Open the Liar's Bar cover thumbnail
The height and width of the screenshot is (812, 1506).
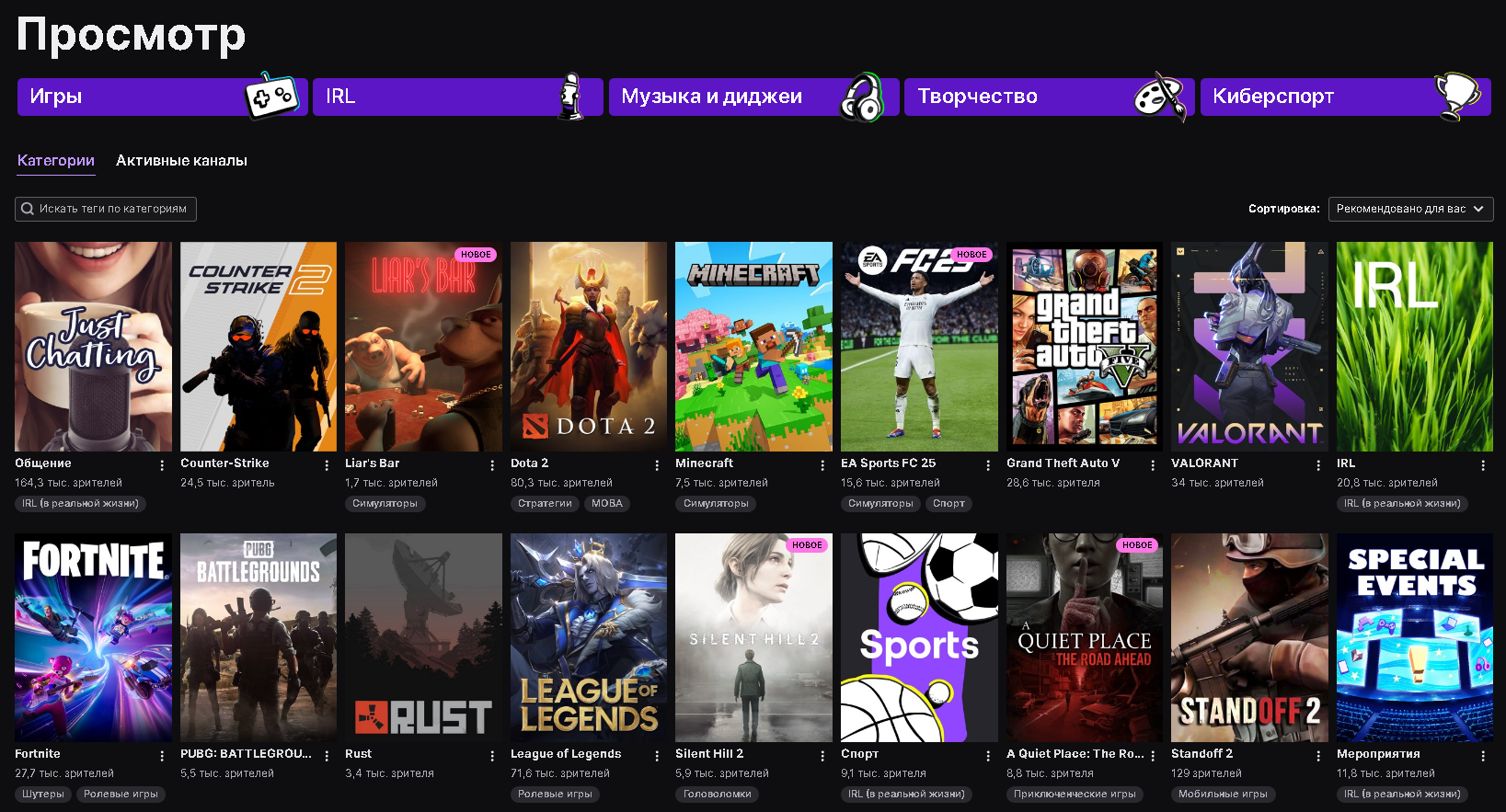423,347
